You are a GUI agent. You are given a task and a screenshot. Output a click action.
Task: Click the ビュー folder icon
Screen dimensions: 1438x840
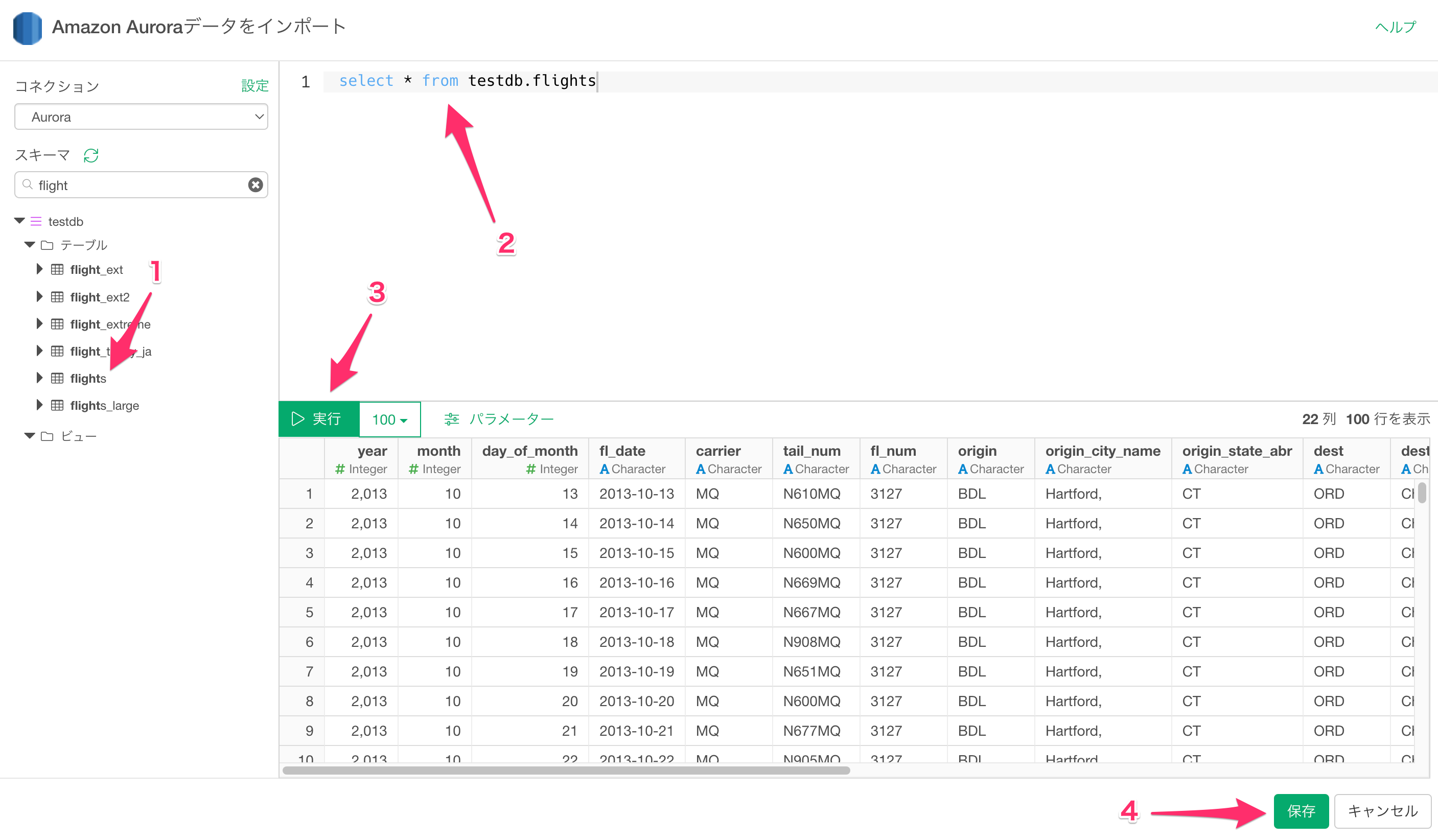coord(48,436)
